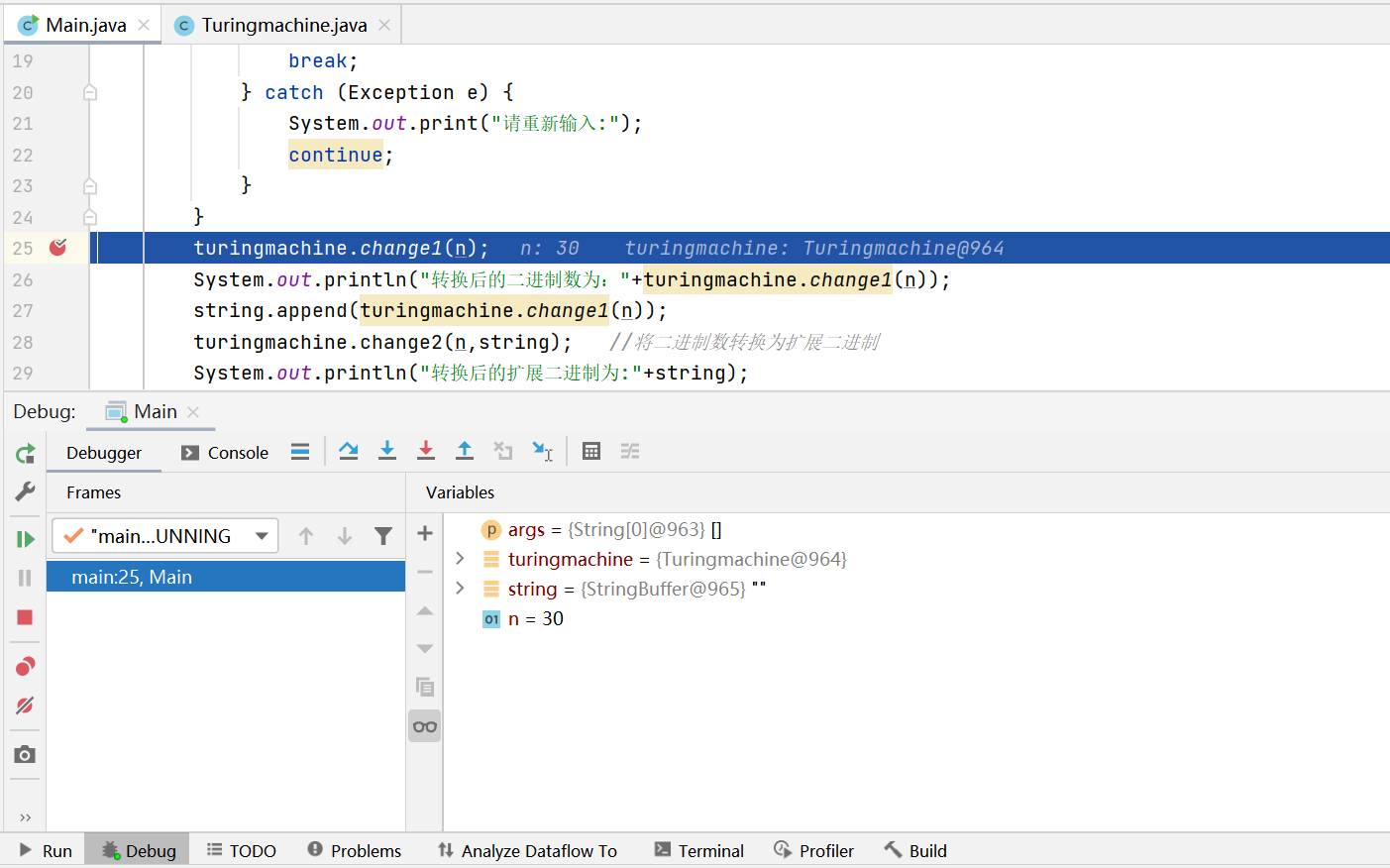Open Analyze Dataflow To window

(527, 850)
